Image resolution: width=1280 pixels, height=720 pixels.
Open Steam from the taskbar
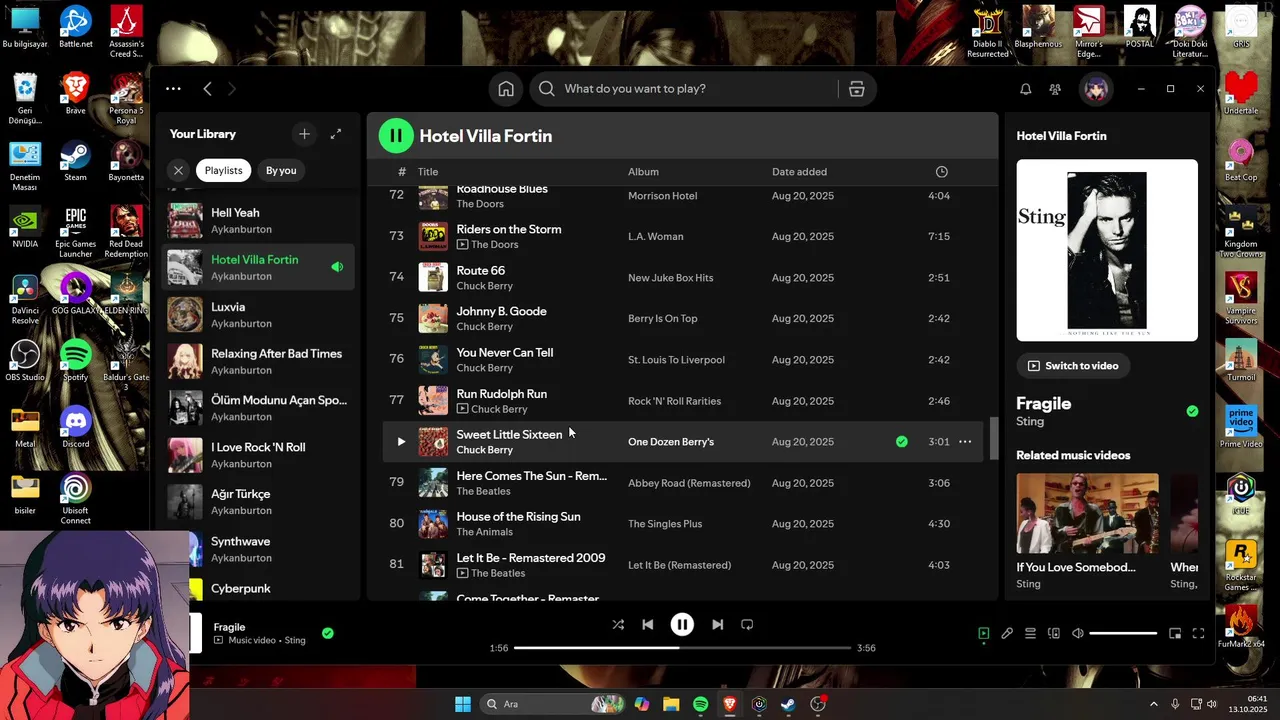(x=788, y=704)
